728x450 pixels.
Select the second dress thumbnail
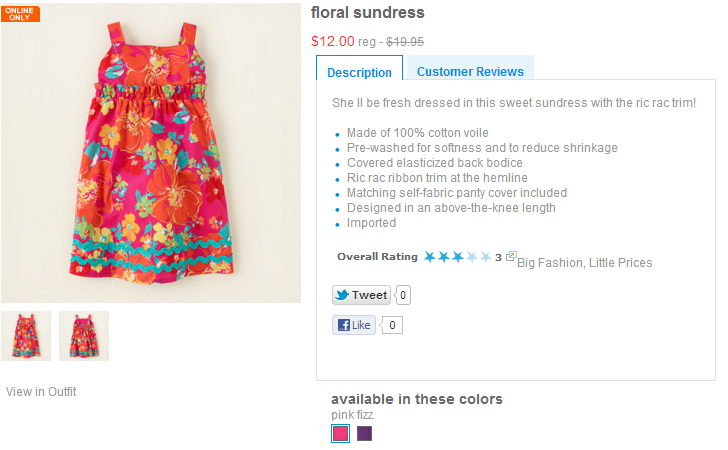pyautogui.click(x=84, y=336)
